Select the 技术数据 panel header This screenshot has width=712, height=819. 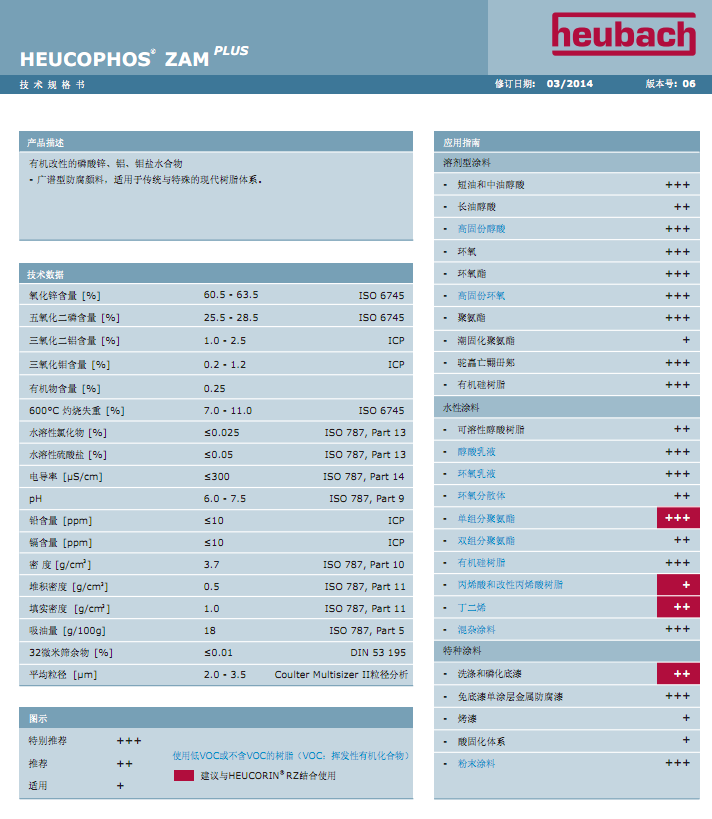click(215, 274)
